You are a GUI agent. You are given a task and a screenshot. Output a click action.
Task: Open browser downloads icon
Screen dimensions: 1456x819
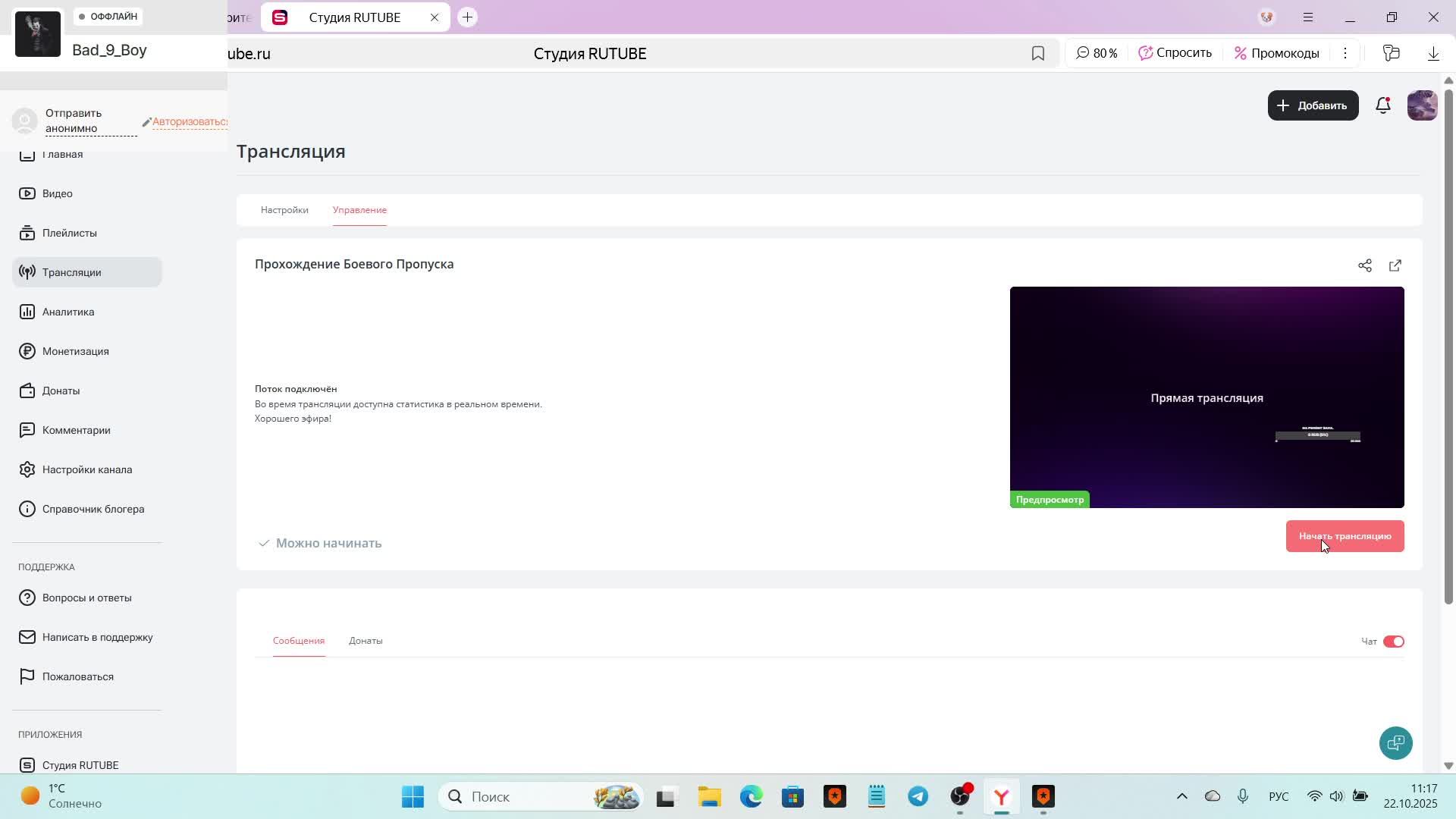point(1433,53)
